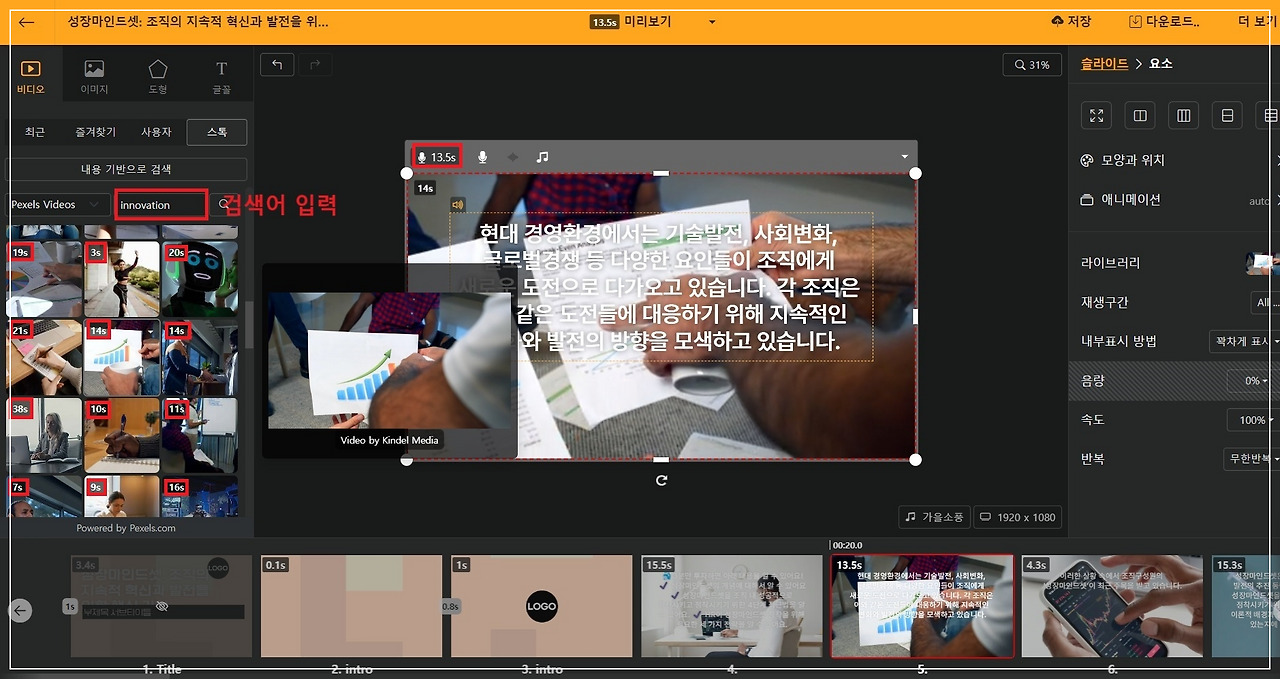This screenshot has width=1280, height=679.
Task: Go to the 슬라이드 breadcrumb link
Action: tap(1104, 63)
